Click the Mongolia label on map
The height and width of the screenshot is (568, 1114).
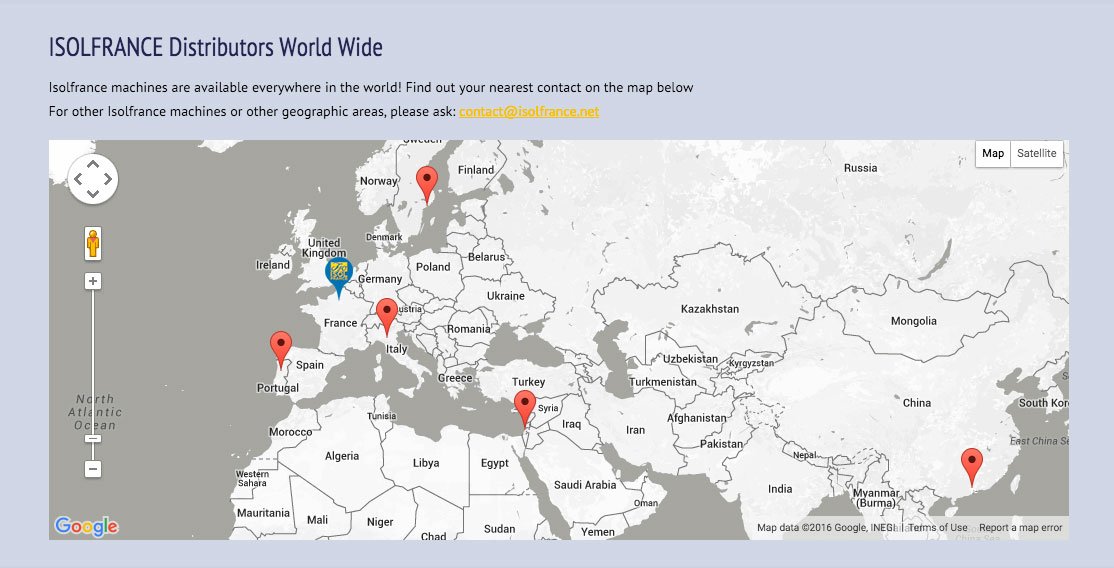pyautogui.click(x=914, y=321)
